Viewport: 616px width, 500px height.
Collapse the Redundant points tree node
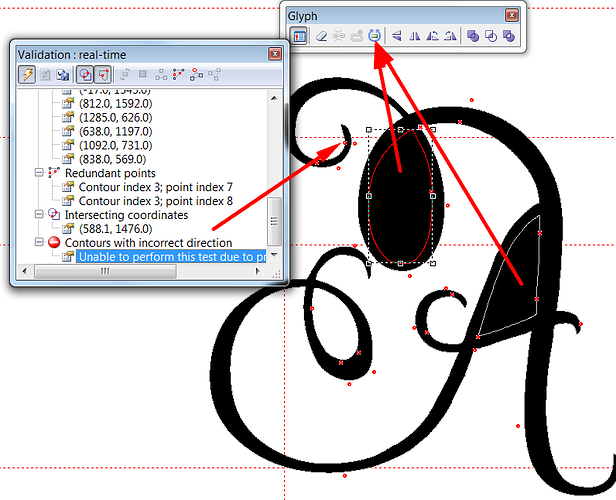coord(39,173)
